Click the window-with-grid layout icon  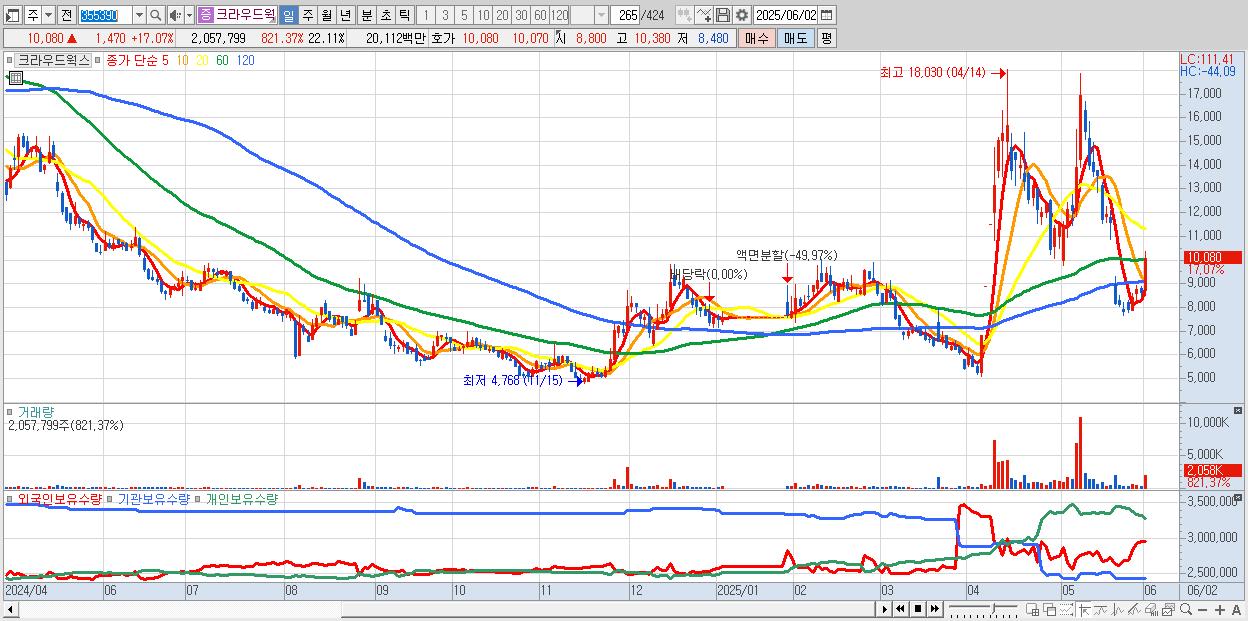1032,609
